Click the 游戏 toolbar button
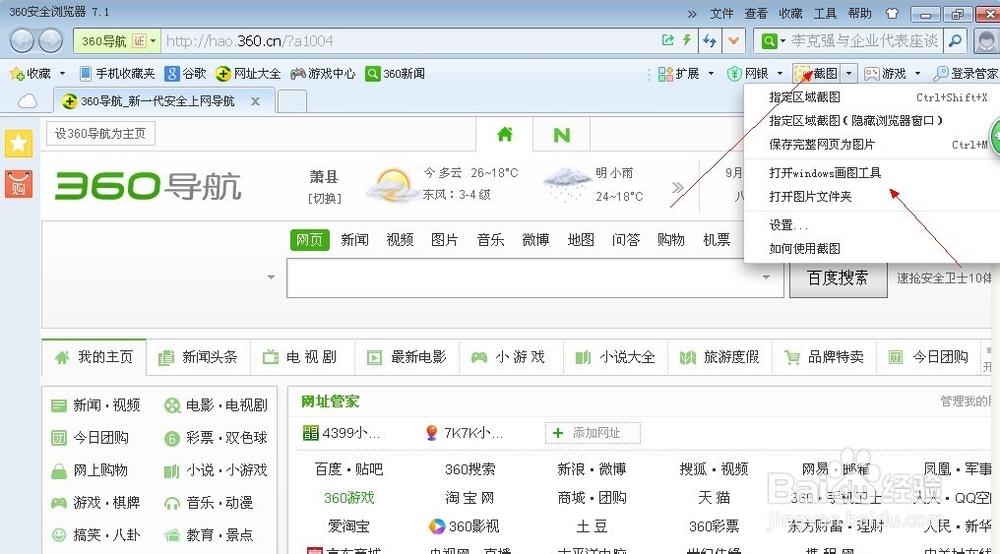This screenshot has height=554, width=1000. pyautogui.click(x=885, y=73)
